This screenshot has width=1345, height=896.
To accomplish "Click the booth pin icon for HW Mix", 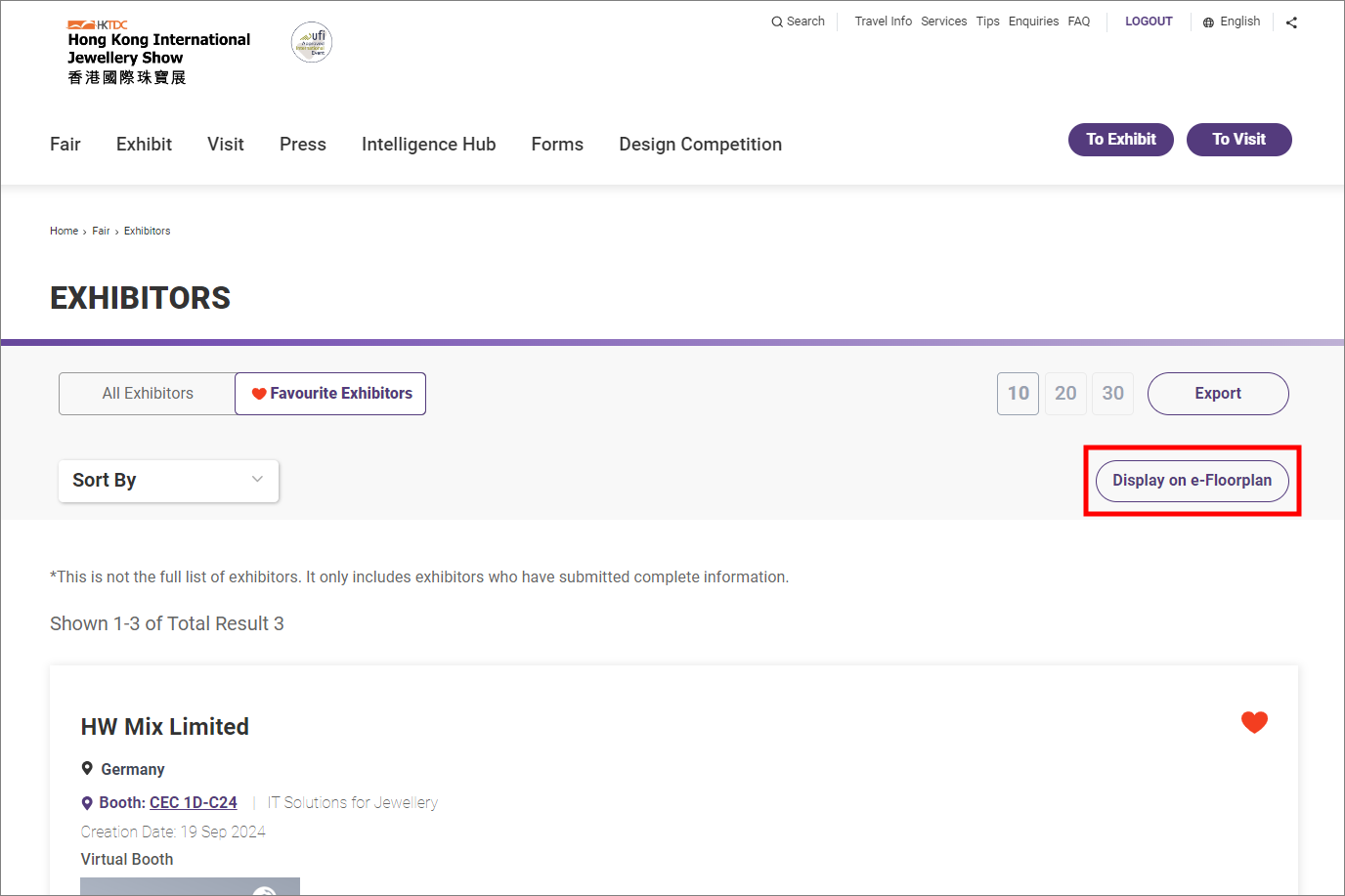I will point(87,803).
